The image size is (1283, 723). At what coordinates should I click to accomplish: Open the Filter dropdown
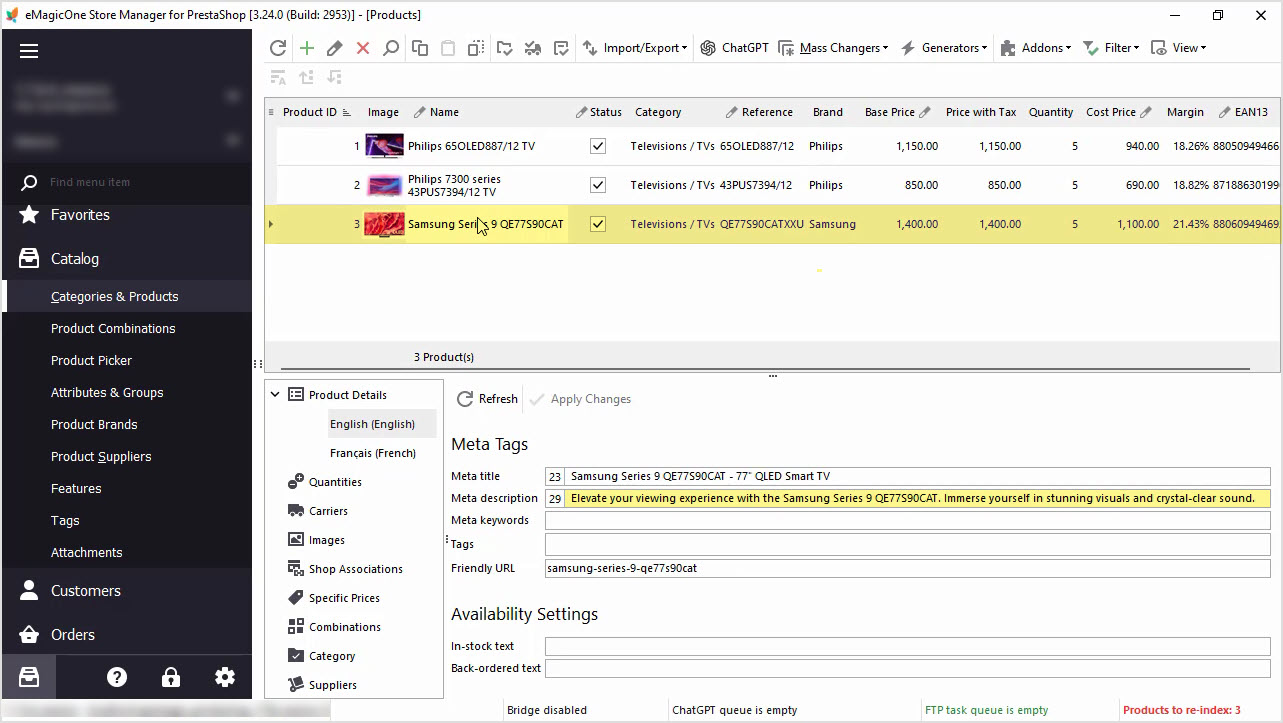point(1110,48)
